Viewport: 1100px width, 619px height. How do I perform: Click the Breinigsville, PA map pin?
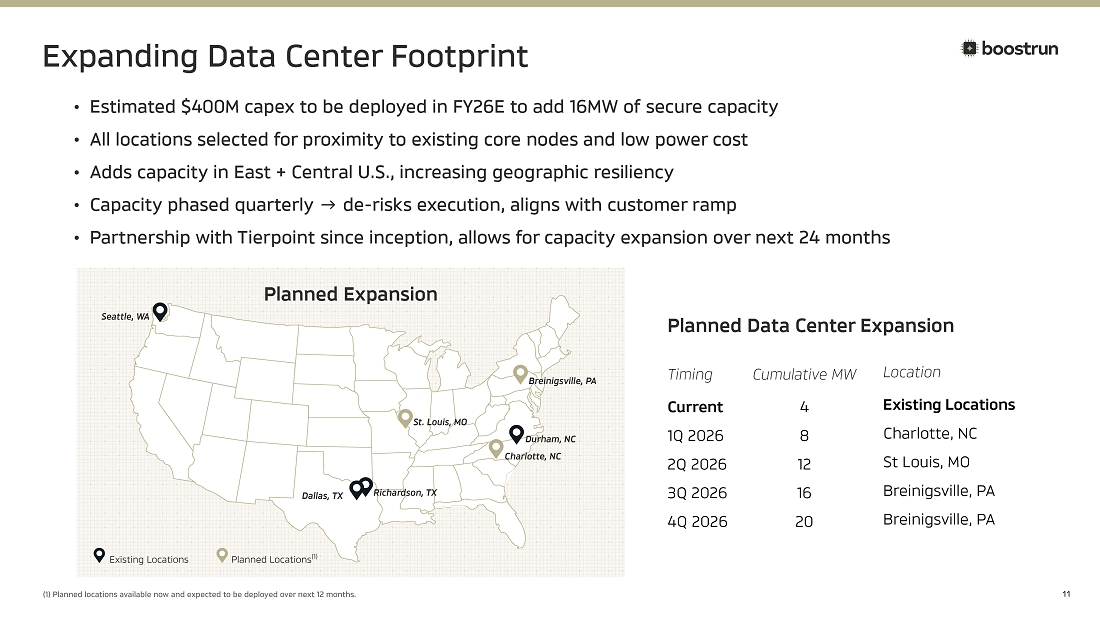[x=520, y=373]
